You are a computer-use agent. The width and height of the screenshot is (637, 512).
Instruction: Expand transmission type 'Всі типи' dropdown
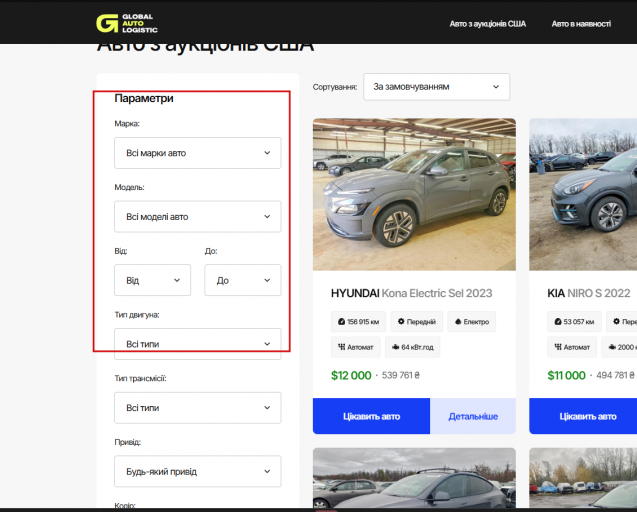pos(197,408)
